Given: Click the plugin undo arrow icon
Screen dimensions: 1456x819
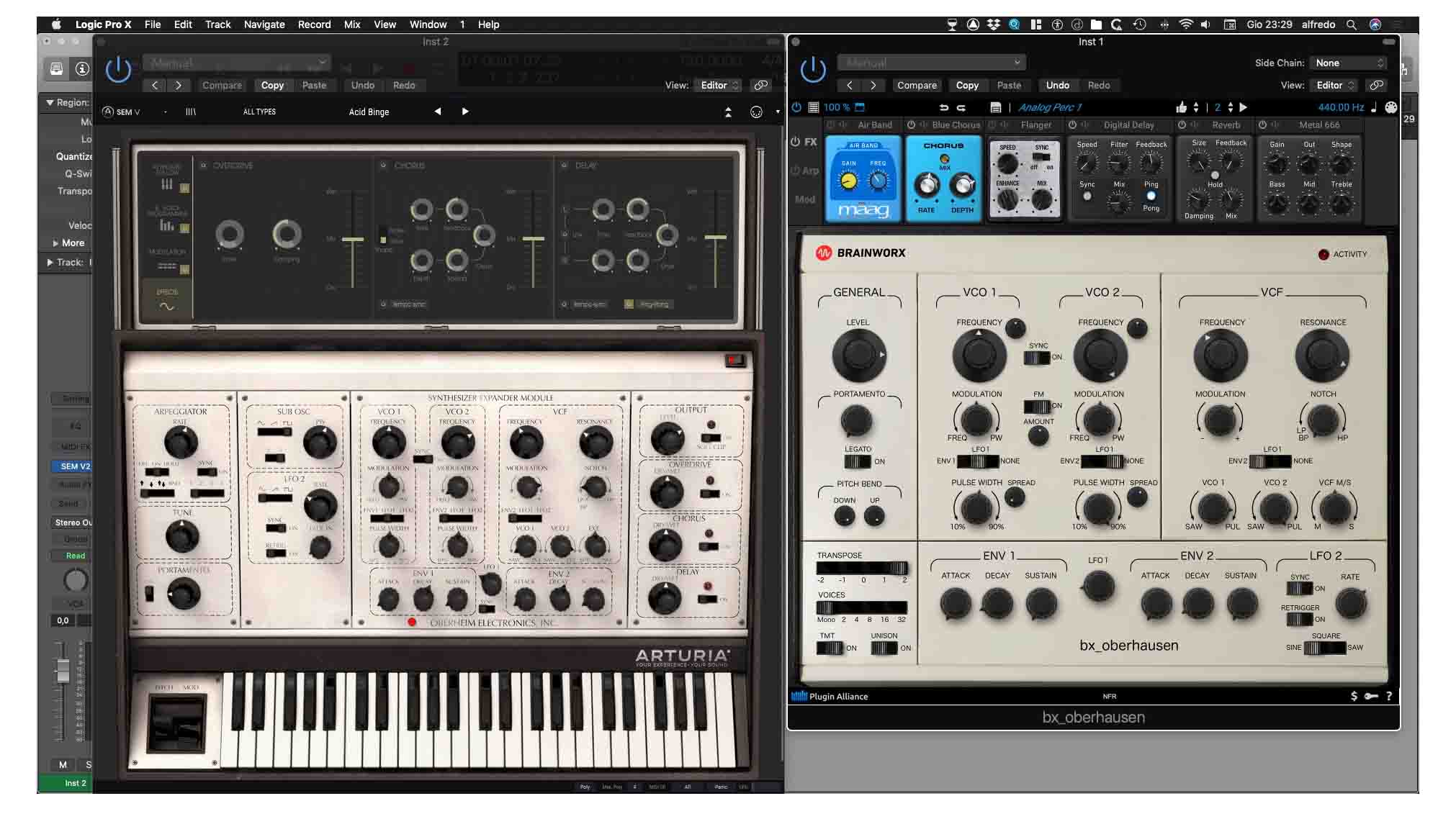Looking at the screenshot, I should tap(943, 107).
